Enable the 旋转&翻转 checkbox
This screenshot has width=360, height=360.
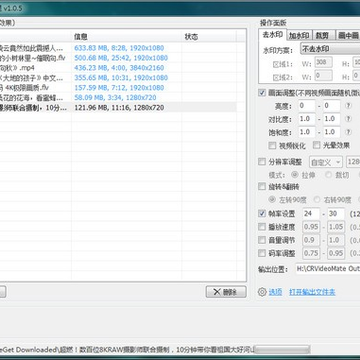(262, 186)
